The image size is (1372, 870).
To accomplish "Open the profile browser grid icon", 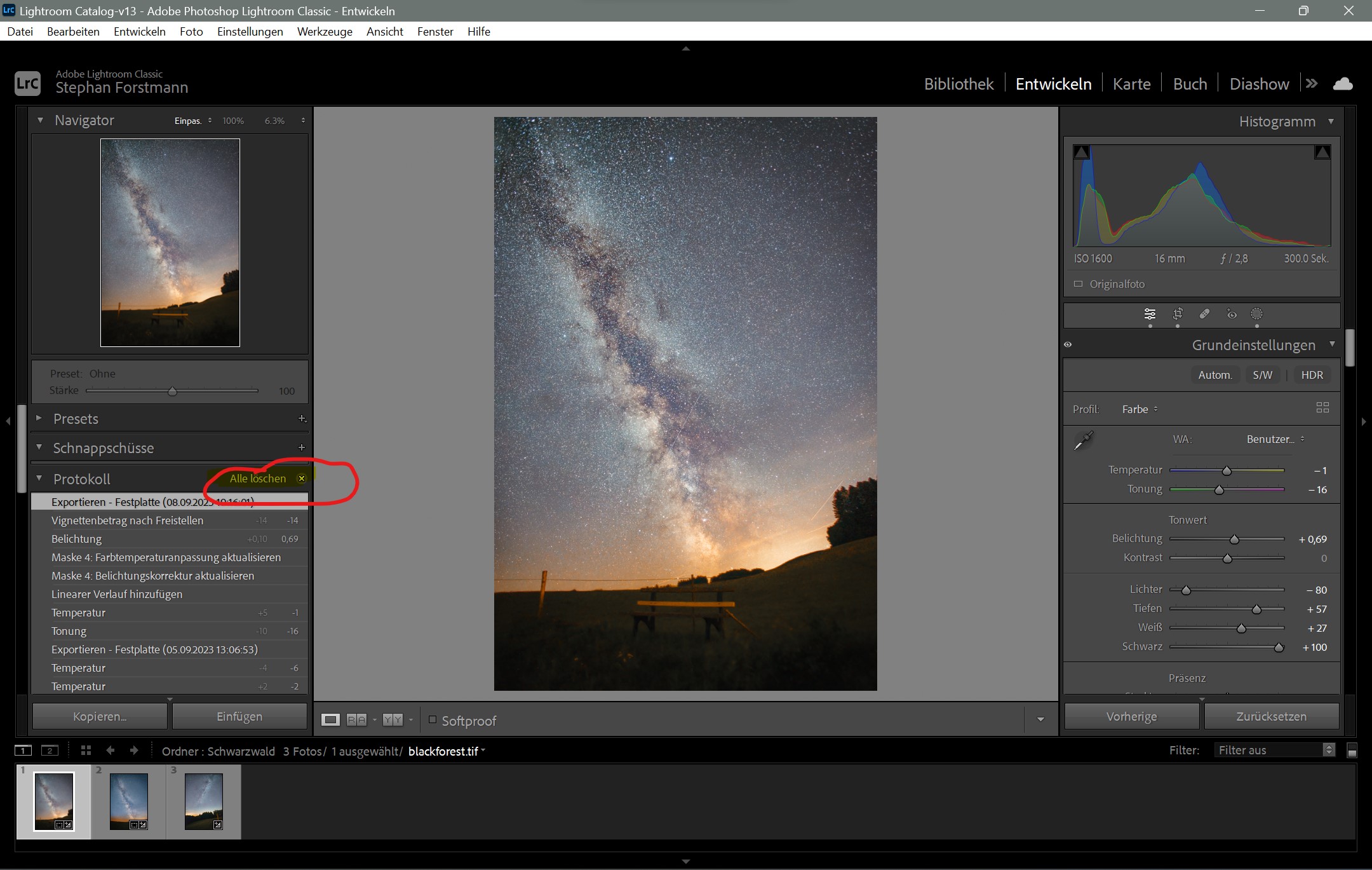I will (x=1322, y=408).
